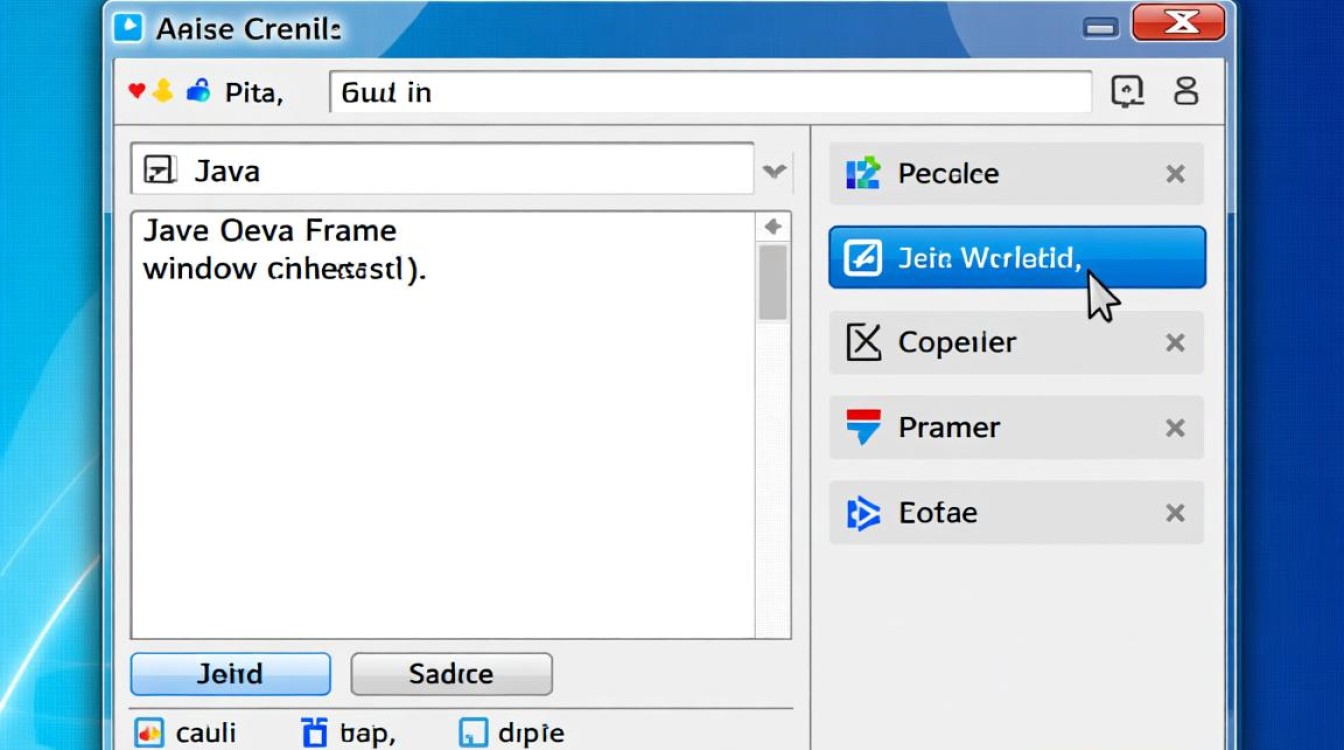
Task: Click the blue app icon in title bar
Action: click(129, 27)
